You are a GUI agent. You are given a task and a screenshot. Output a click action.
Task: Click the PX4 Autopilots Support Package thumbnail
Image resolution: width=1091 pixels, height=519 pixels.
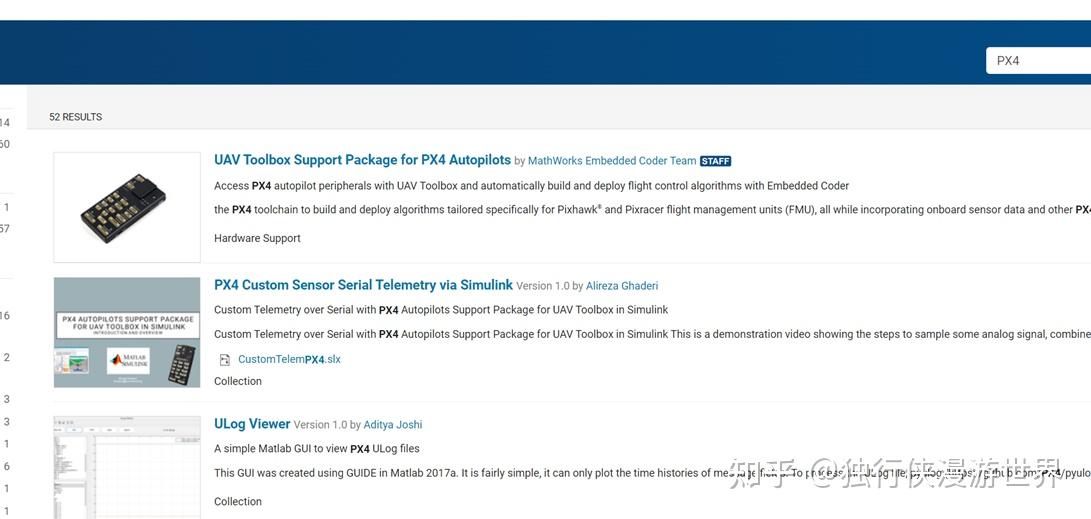click(x=127, y=332)
